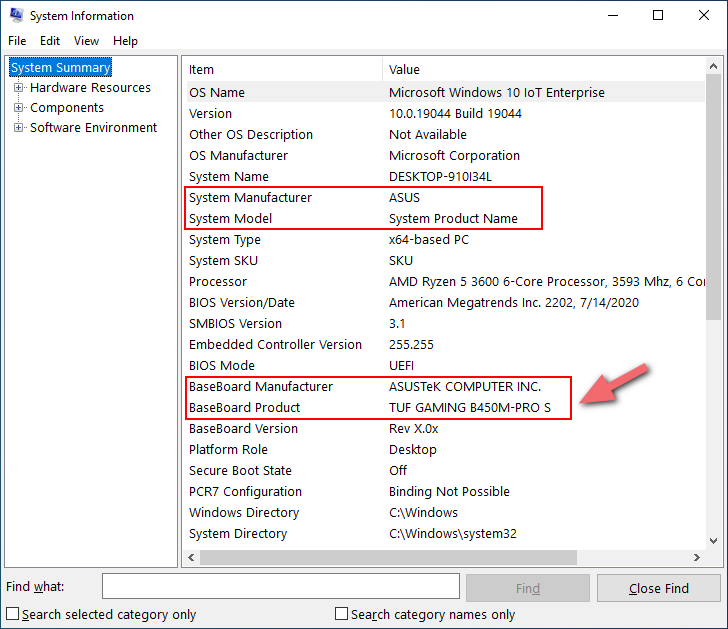This screenshot has width=728, height=629.
Task: Select the System Model row
Action: (446, 218)
